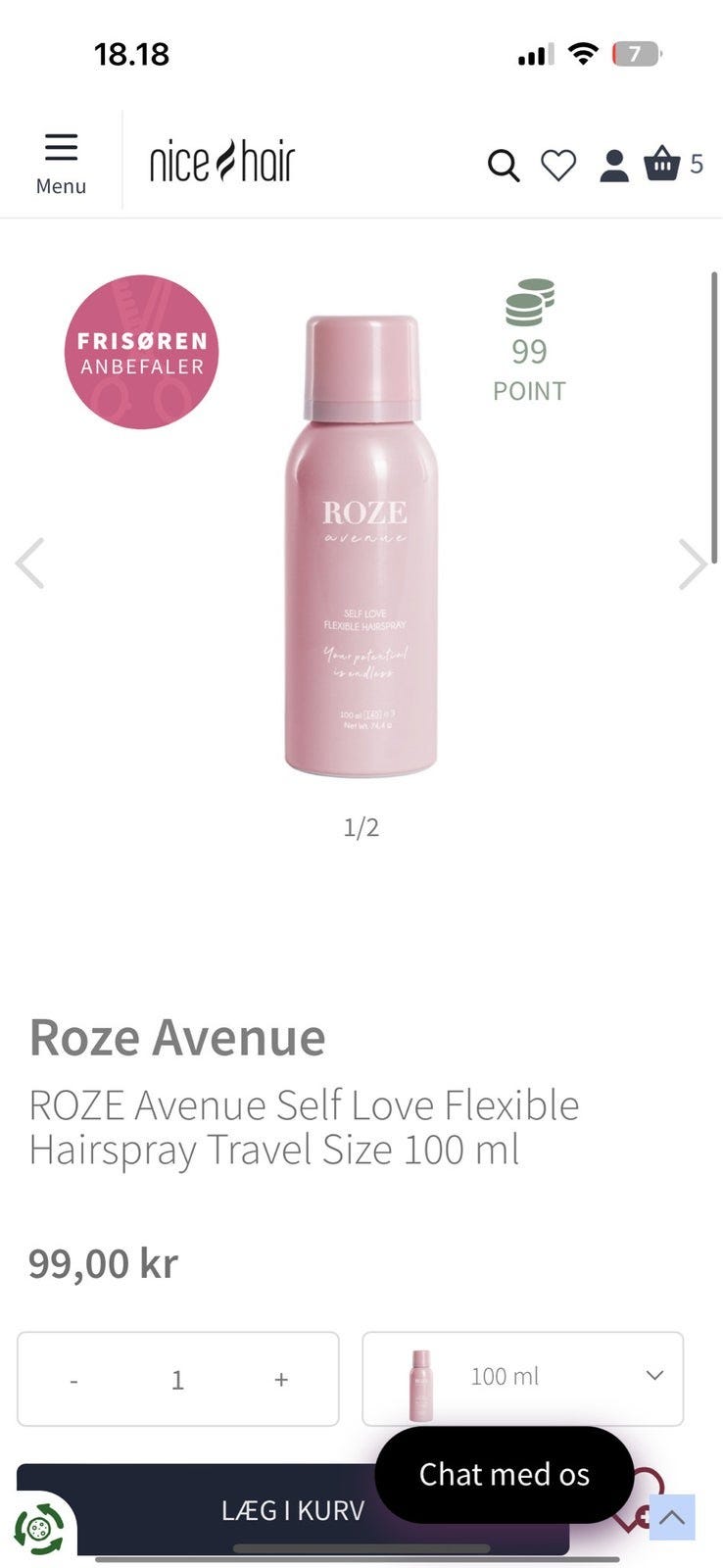Go to the nice hair logo home
This screenshot has height=1568, width=723.
[x=222, y=162]
